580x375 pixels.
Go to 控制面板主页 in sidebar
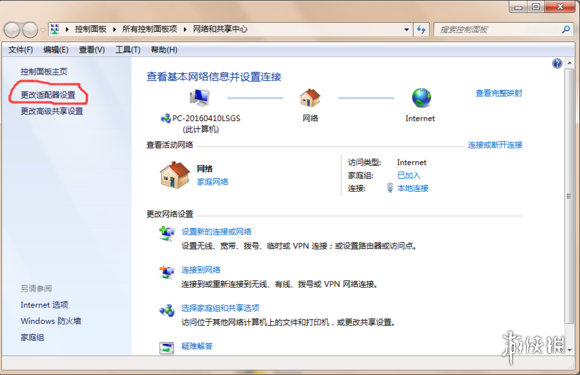pos(44,71)
